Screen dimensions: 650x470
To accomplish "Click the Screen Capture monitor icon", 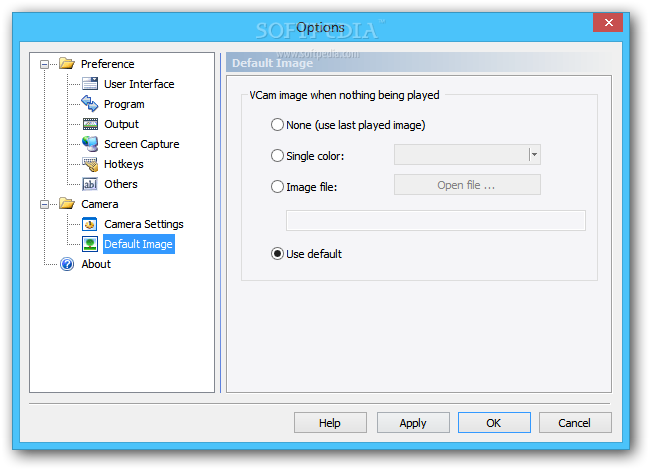I will coord(90,144).
